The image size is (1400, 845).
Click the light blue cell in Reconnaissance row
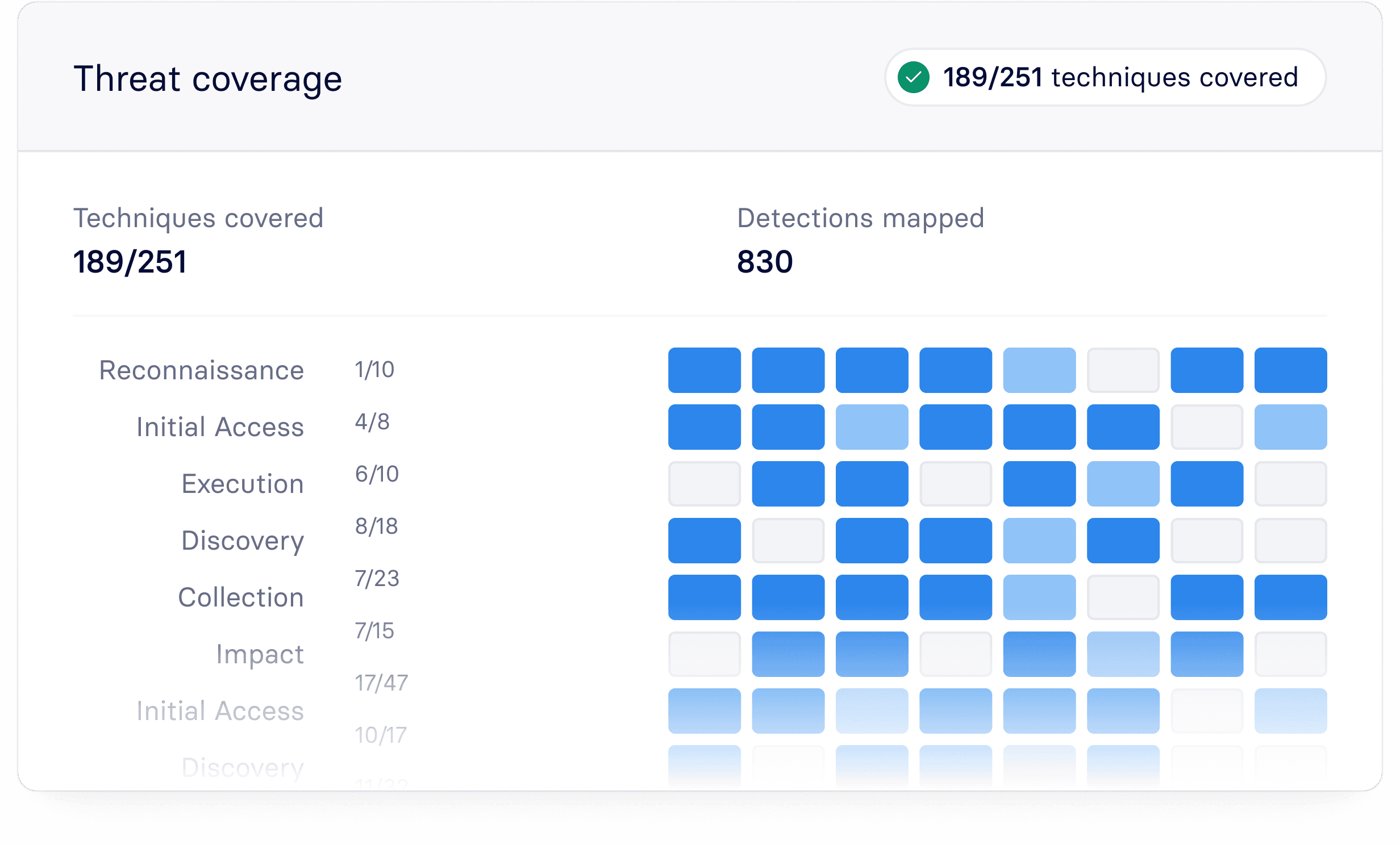pos(1039,370)
